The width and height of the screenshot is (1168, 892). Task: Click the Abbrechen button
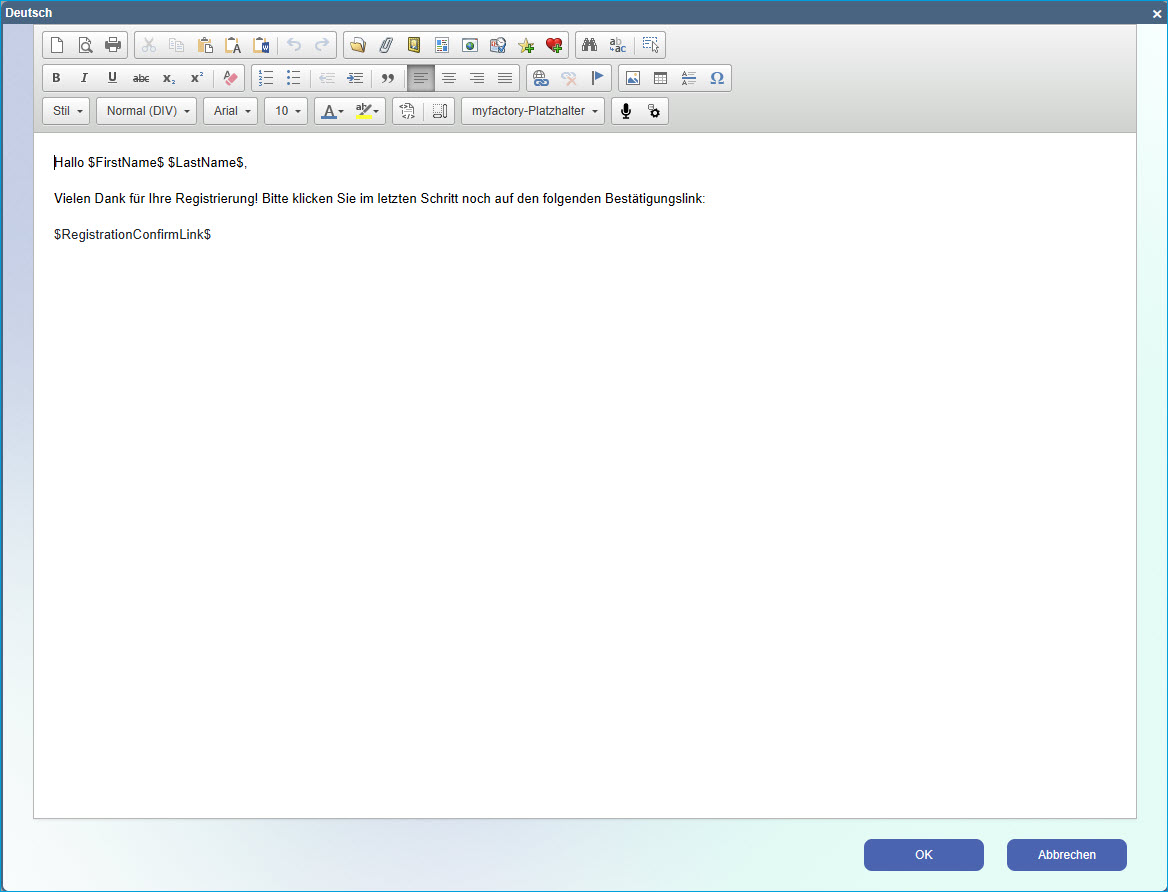tap(1067, 855)
